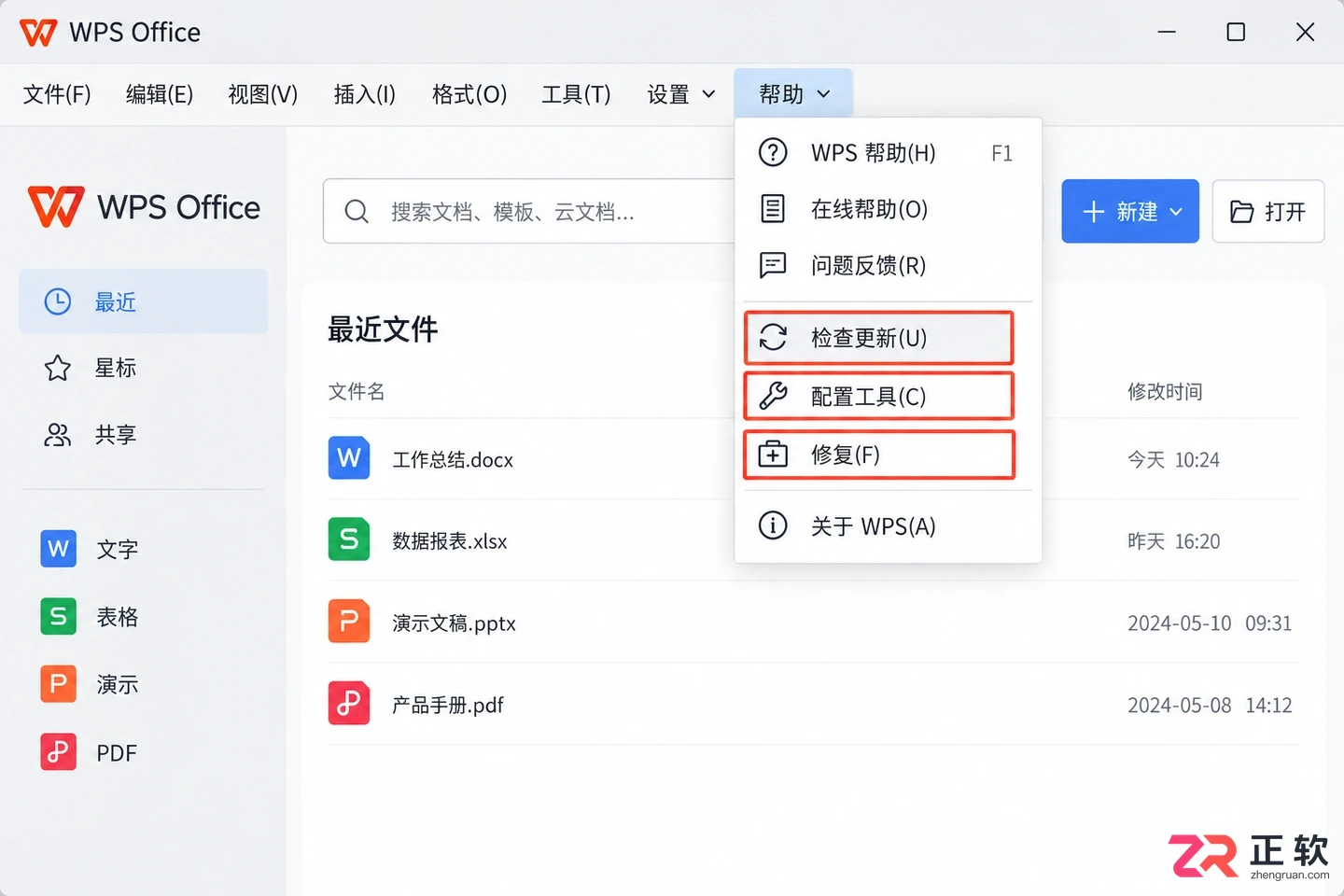Expand the 设置 dropdown chevron
The height and width of the screenshot is (896, 1344).
click(x=708, y=94)
